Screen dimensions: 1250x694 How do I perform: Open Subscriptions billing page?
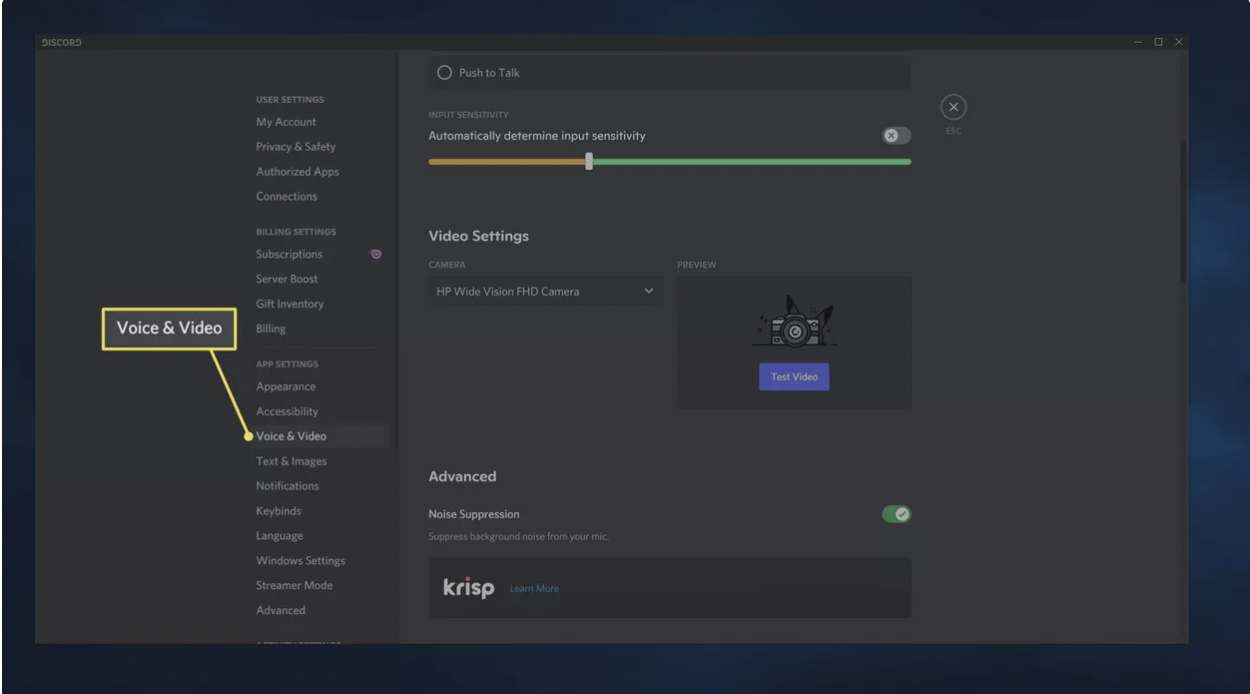[289, 255]
